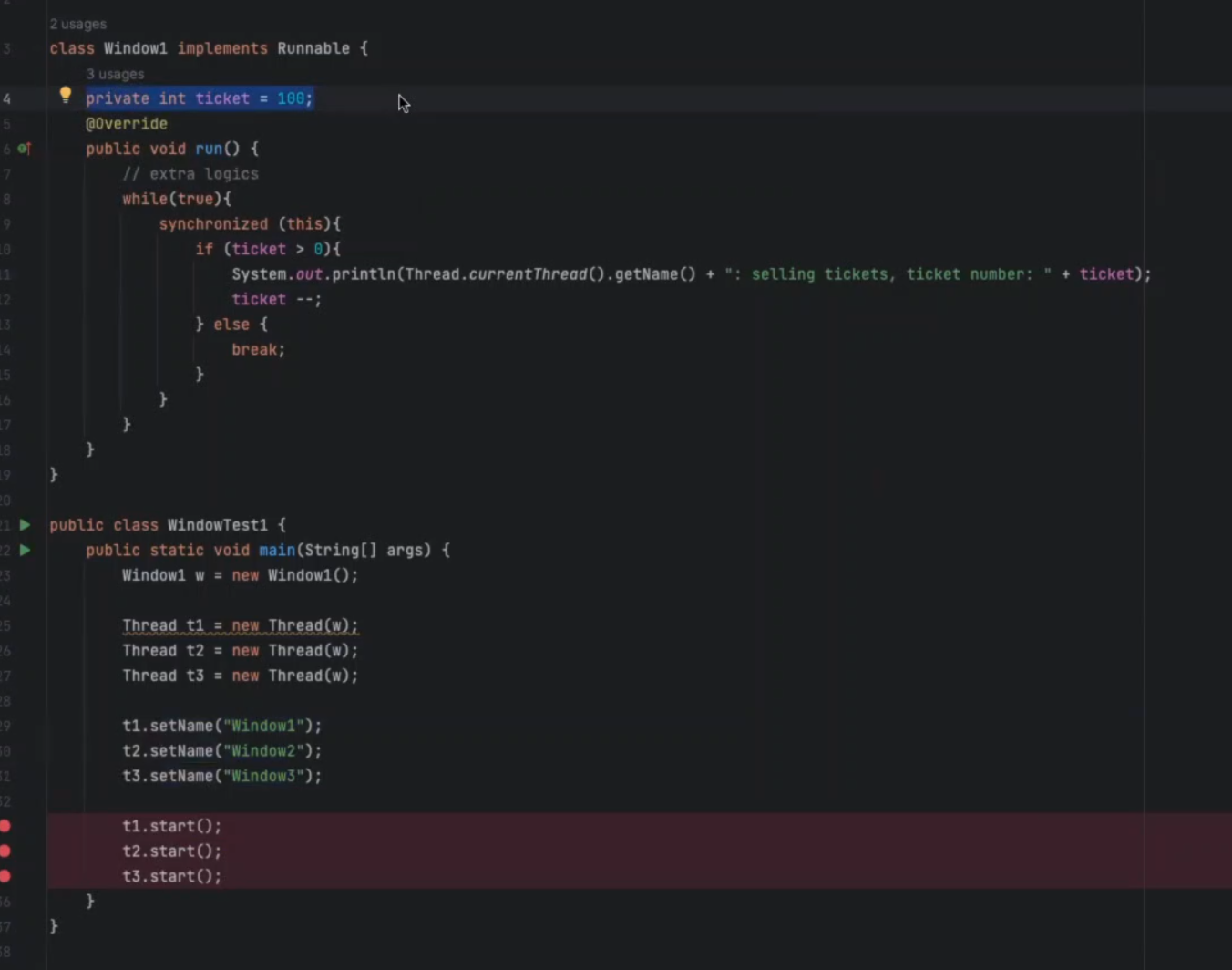Click the currentThread method call
The width and height of the screenshot is (1232, 970).
528,274
